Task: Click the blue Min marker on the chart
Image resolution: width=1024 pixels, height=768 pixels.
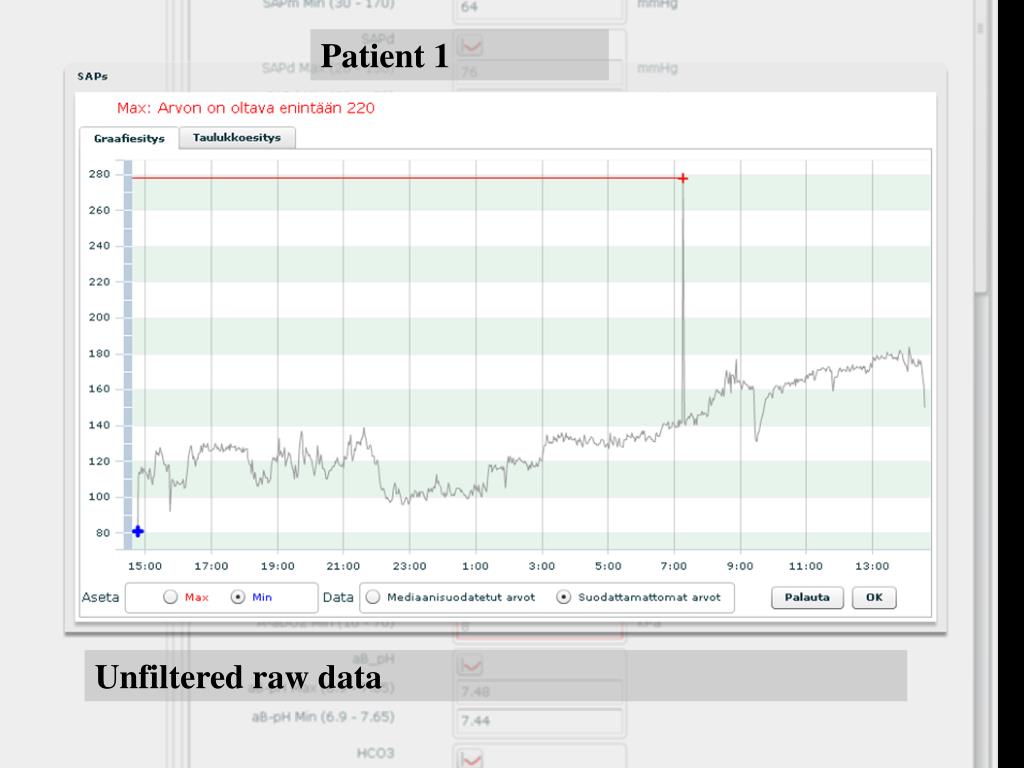Action: coord(138,531)
